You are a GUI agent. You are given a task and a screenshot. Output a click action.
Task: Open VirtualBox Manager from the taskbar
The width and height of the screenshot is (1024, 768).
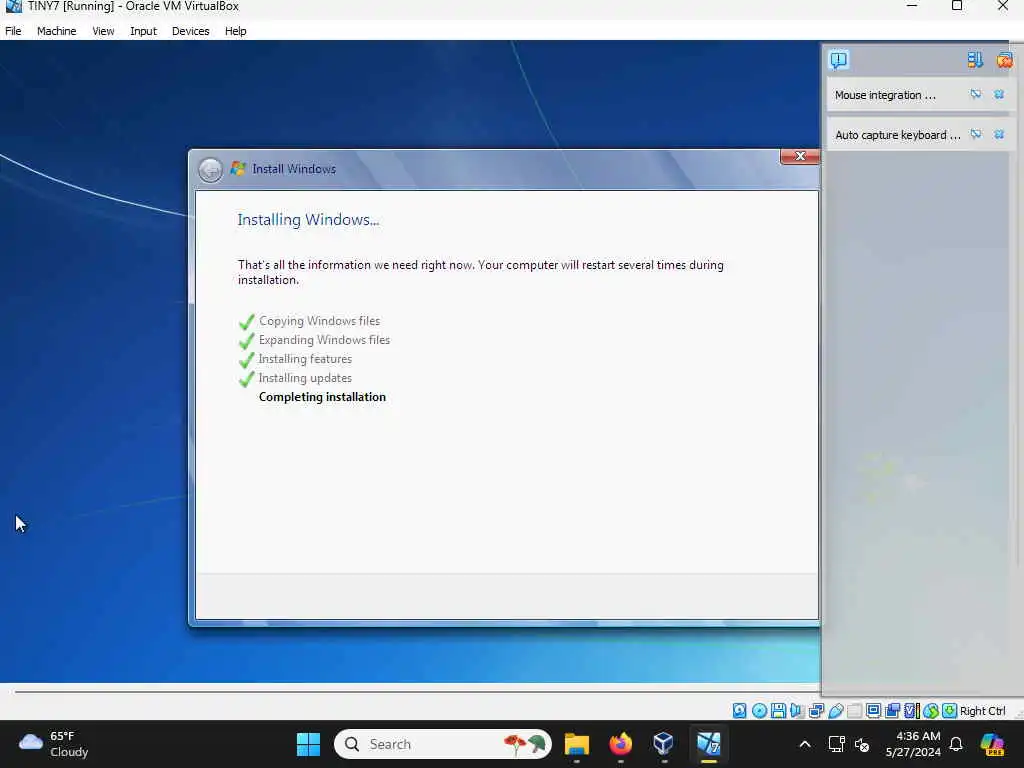tap(664, 744)
